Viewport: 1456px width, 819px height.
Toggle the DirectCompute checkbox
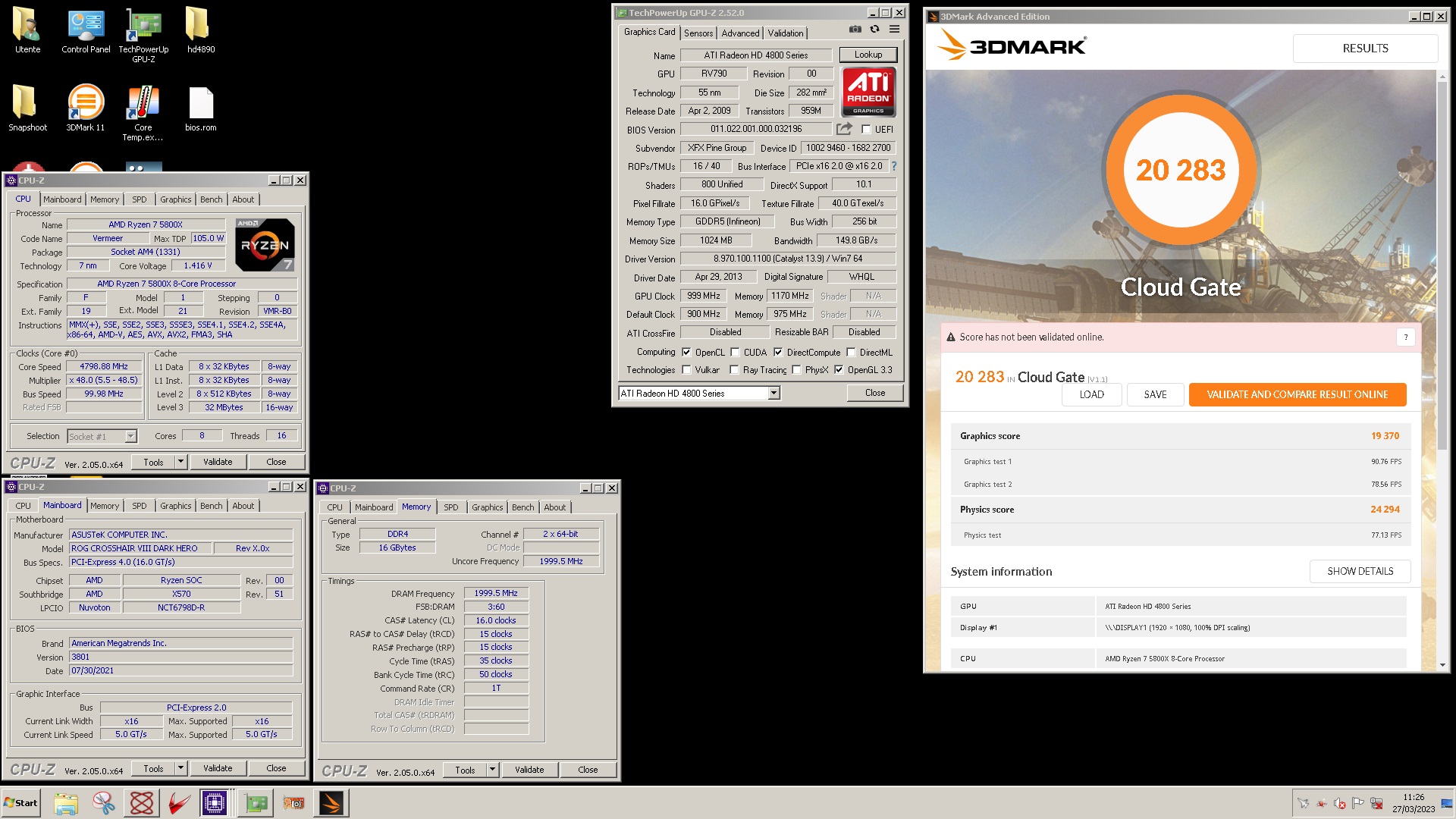[x=778, y=353]
